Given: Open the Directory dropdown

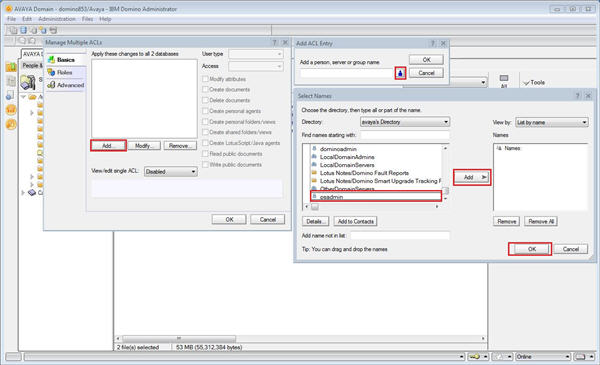Looking at the screenshot, I should (405, 122).
